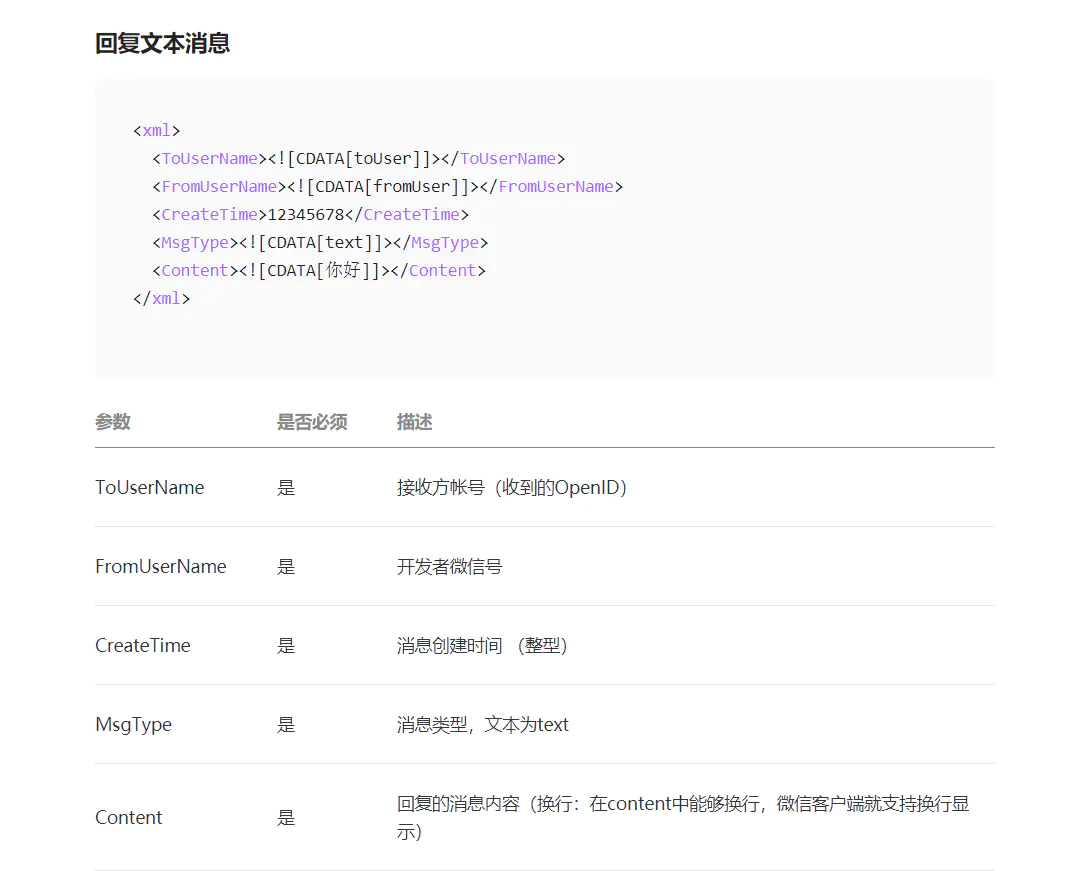Click 是 in the ToUserName row
This screenshot has height=871, width=1073.
coord(286,487)
